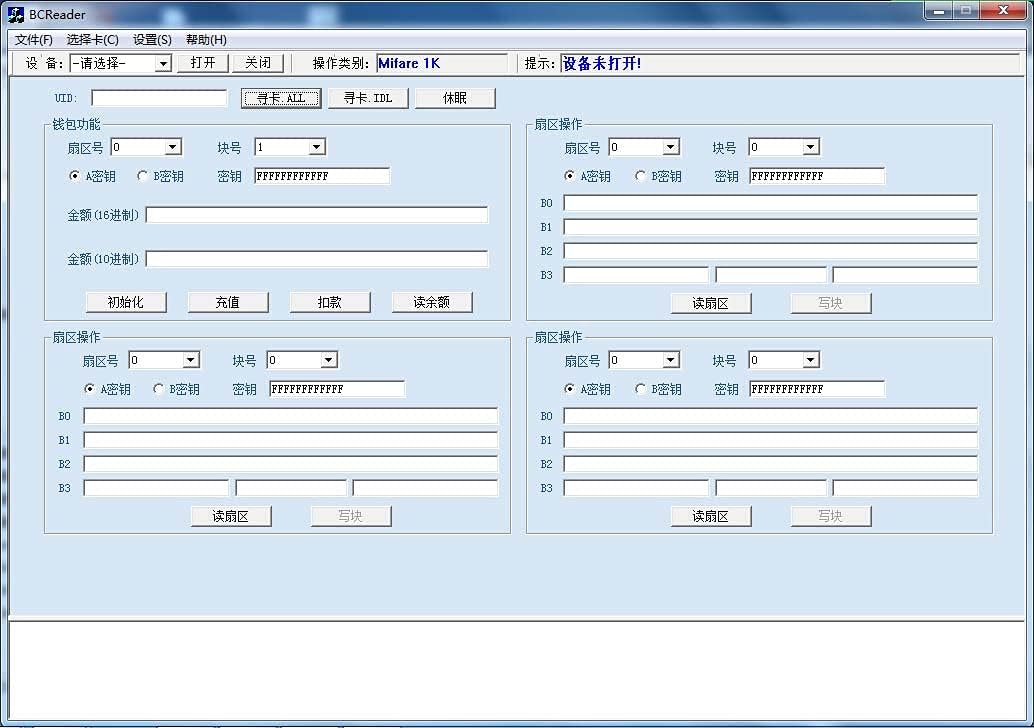Open the 帮助(H) menu

pyautogui.click(x=206, y=40)
